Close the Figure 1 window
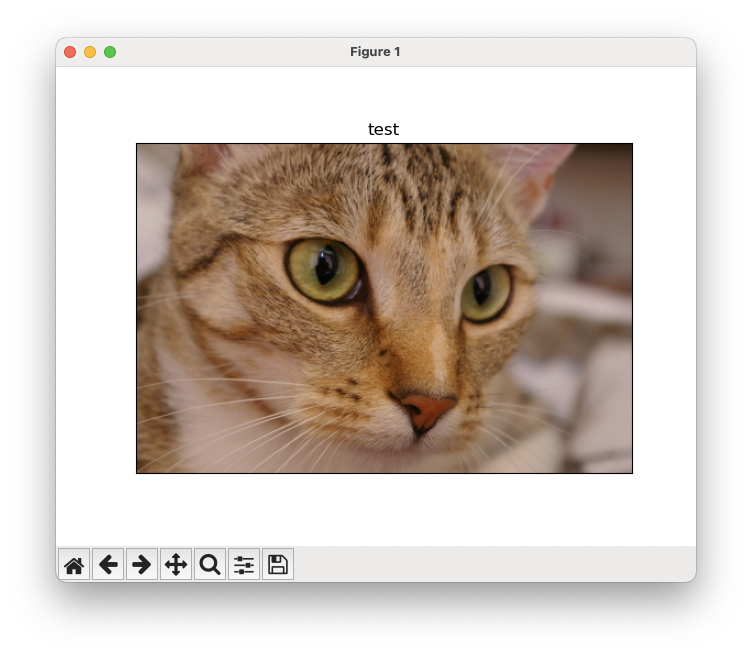The width and height of the screenshot is (752, 656). coord(70,52)
